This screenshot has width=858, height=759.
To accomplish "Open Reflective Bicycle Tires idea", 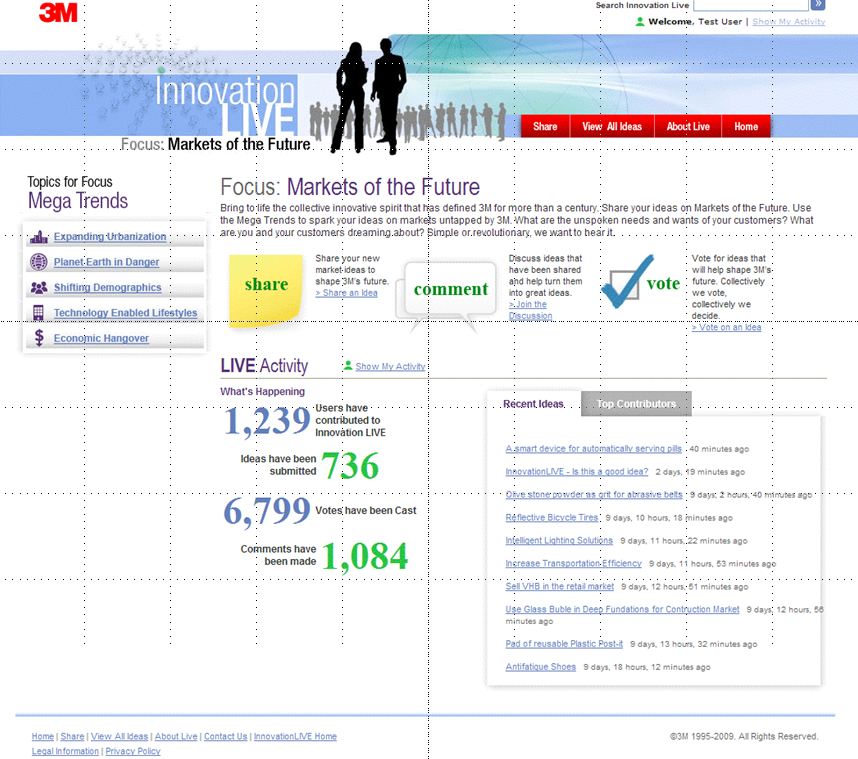I will click(552, 518).
